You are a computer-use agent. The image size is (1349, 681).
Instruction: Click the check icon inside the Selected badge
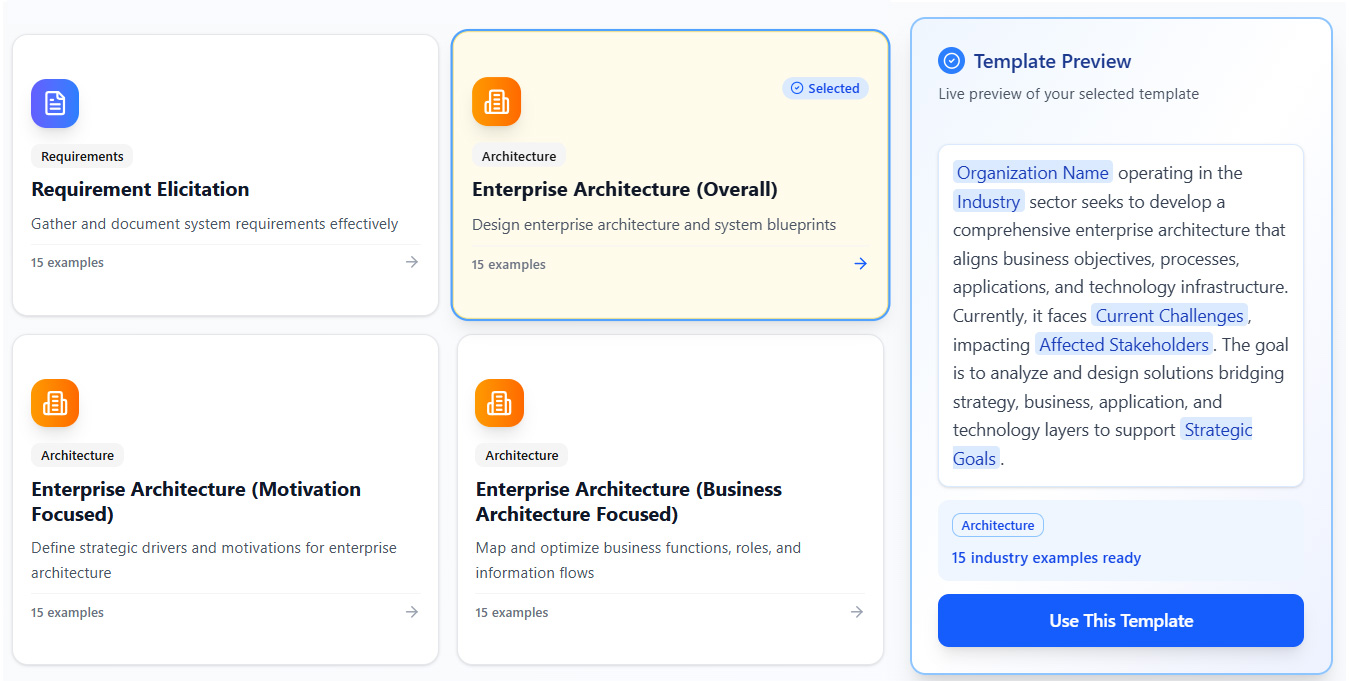pyautogui.click(x=797, y=88)
